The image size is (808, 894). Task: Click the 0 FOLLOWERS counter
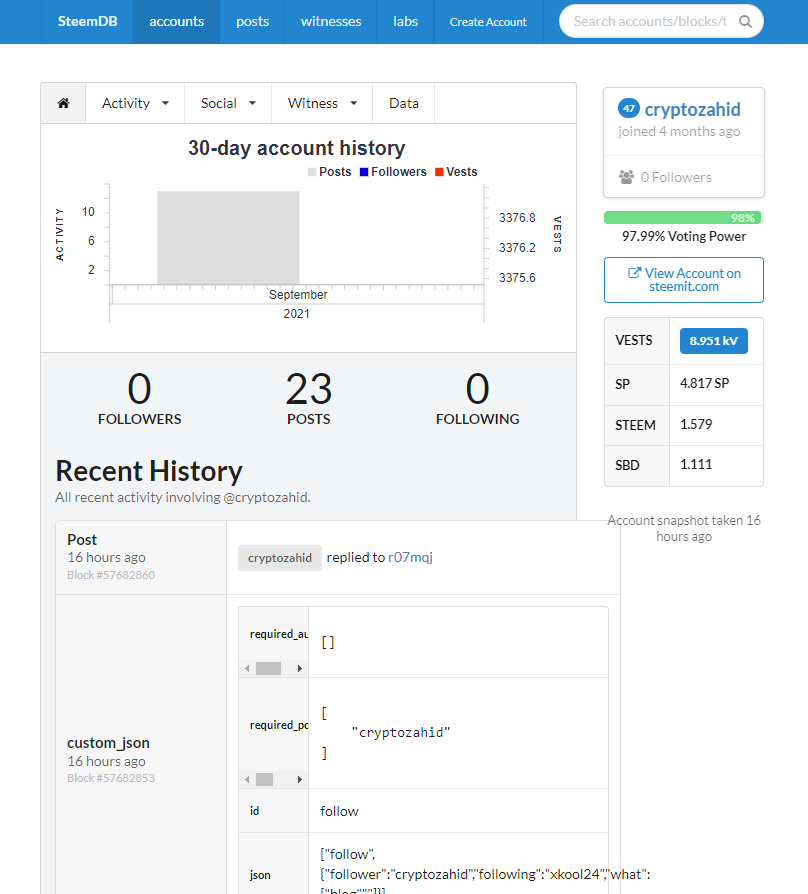pyautogui.click(x=139, y=399)
